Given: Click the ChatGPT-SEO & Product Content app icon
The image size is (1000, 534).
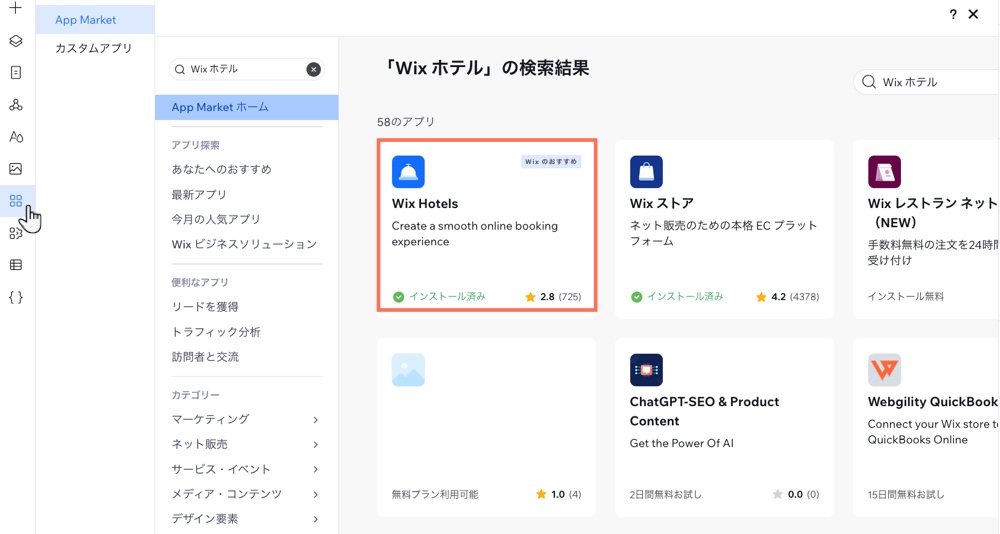Looking at the screenshot, I should pyautogui.click(x=646, y=370).
